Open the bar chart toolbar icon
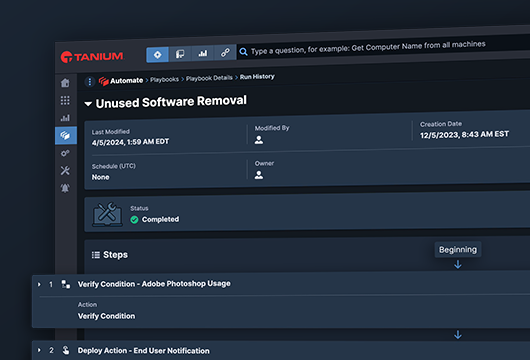This screenshot has width=530, height=360. pos(202,53)
